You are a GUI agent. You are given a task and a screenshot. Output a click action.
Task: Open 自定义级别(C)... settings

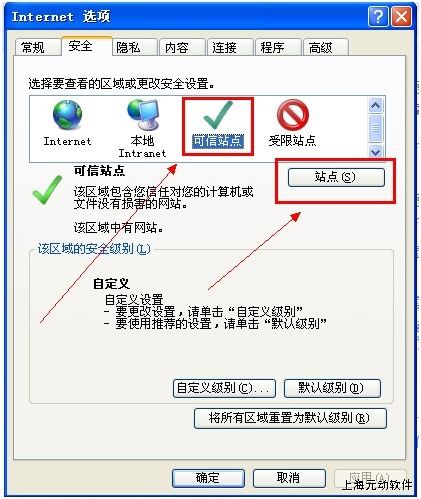click(x=224, y=388)
